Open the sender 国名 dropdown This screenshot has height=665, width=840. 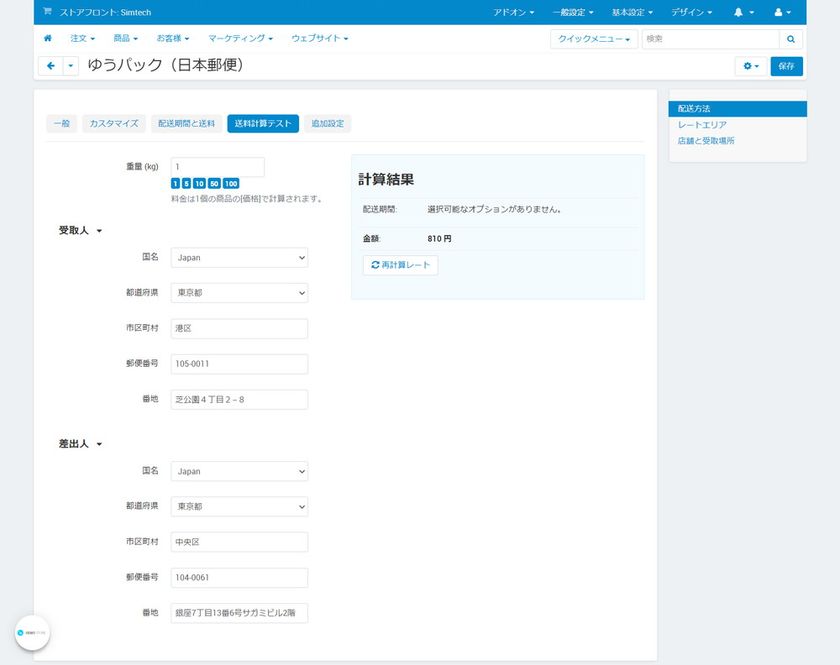coord(239,471)
